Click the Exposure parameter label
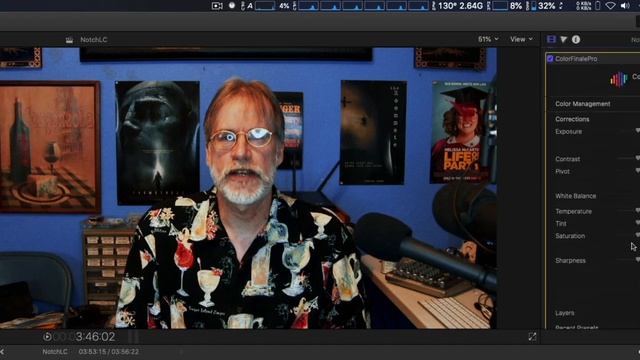This screenshot has height=360, width=640. coord(568,131)
